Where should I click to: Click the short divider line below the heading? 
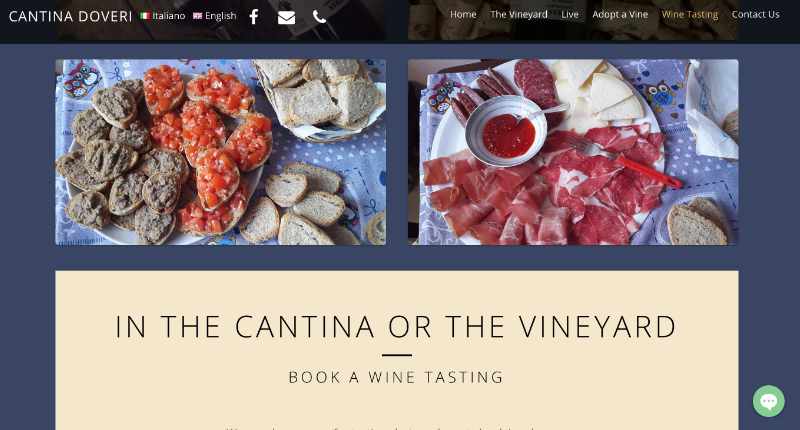(x=396, y=355)
